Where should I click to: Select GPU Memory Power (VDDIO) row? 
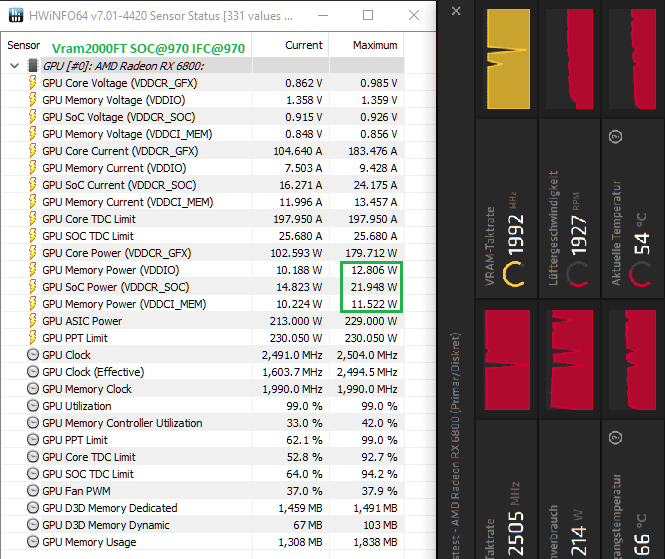pos(202,270)
